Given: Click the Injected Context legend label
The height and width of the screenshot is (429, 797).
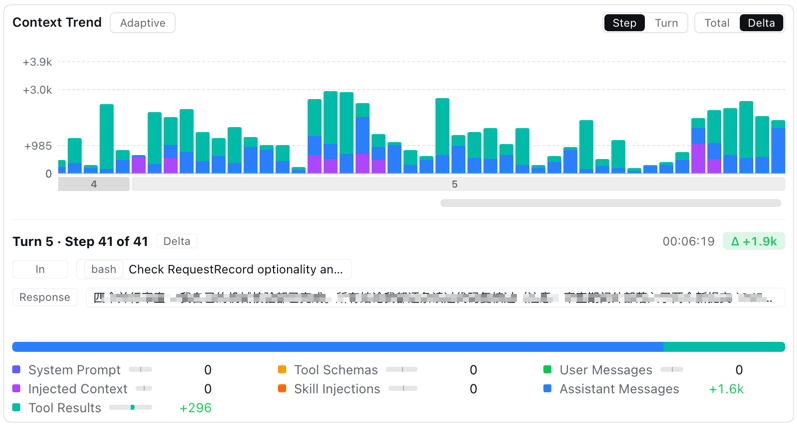Looking at the screenshot, I should point(78,389).
